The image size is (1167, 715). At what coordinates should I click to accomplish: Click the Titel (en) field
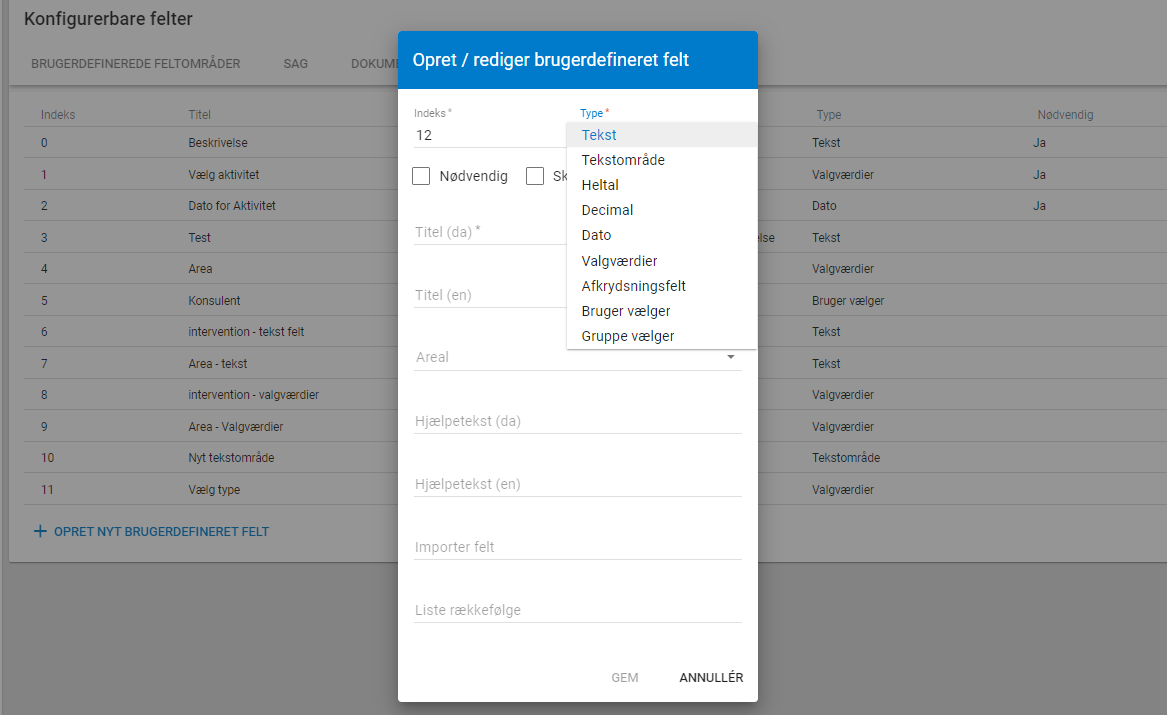[490, 295]
